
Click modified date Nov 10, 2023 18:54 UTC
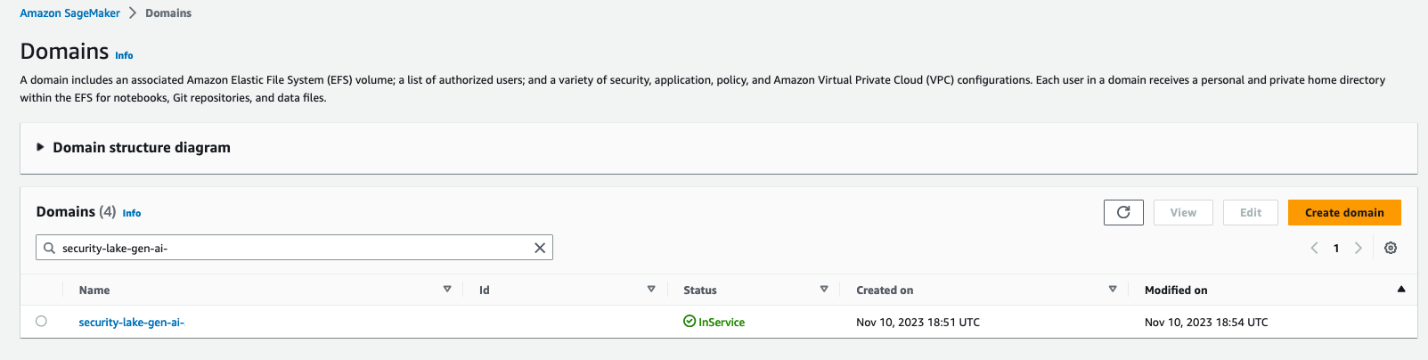(x=1206, y=322)
